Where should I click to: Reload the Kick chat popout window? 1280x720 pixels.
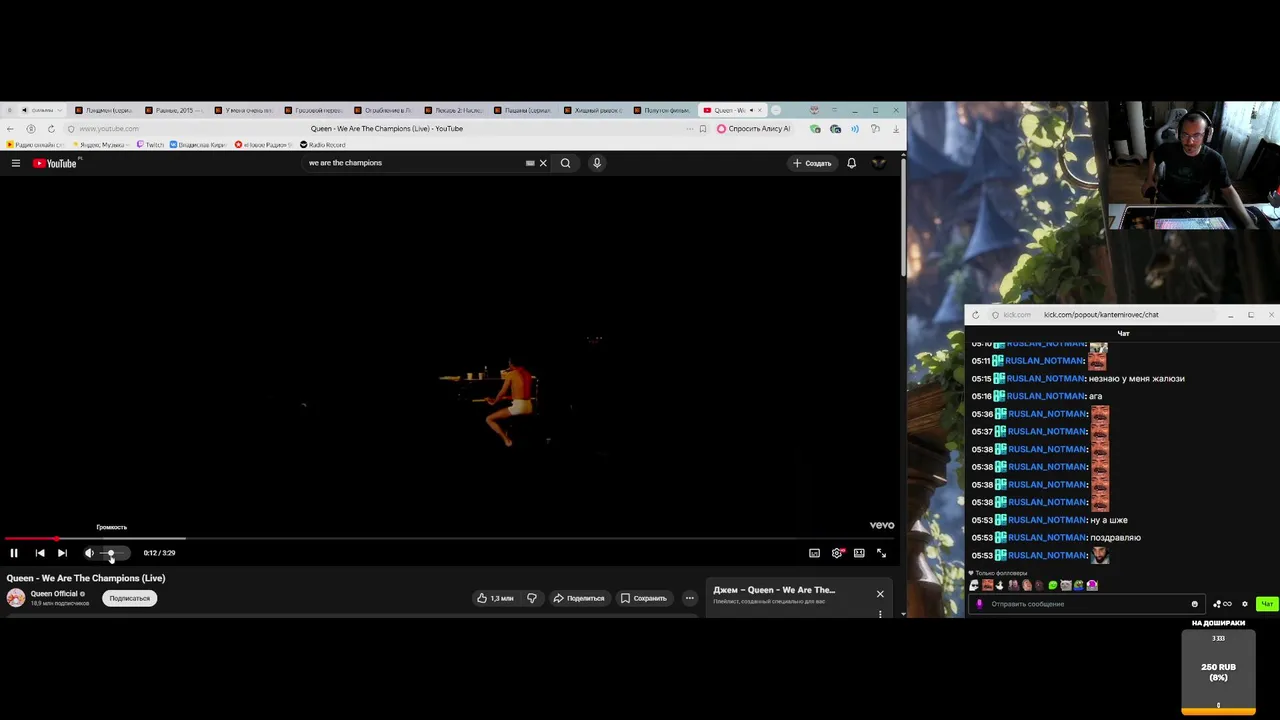pos(975,315)
